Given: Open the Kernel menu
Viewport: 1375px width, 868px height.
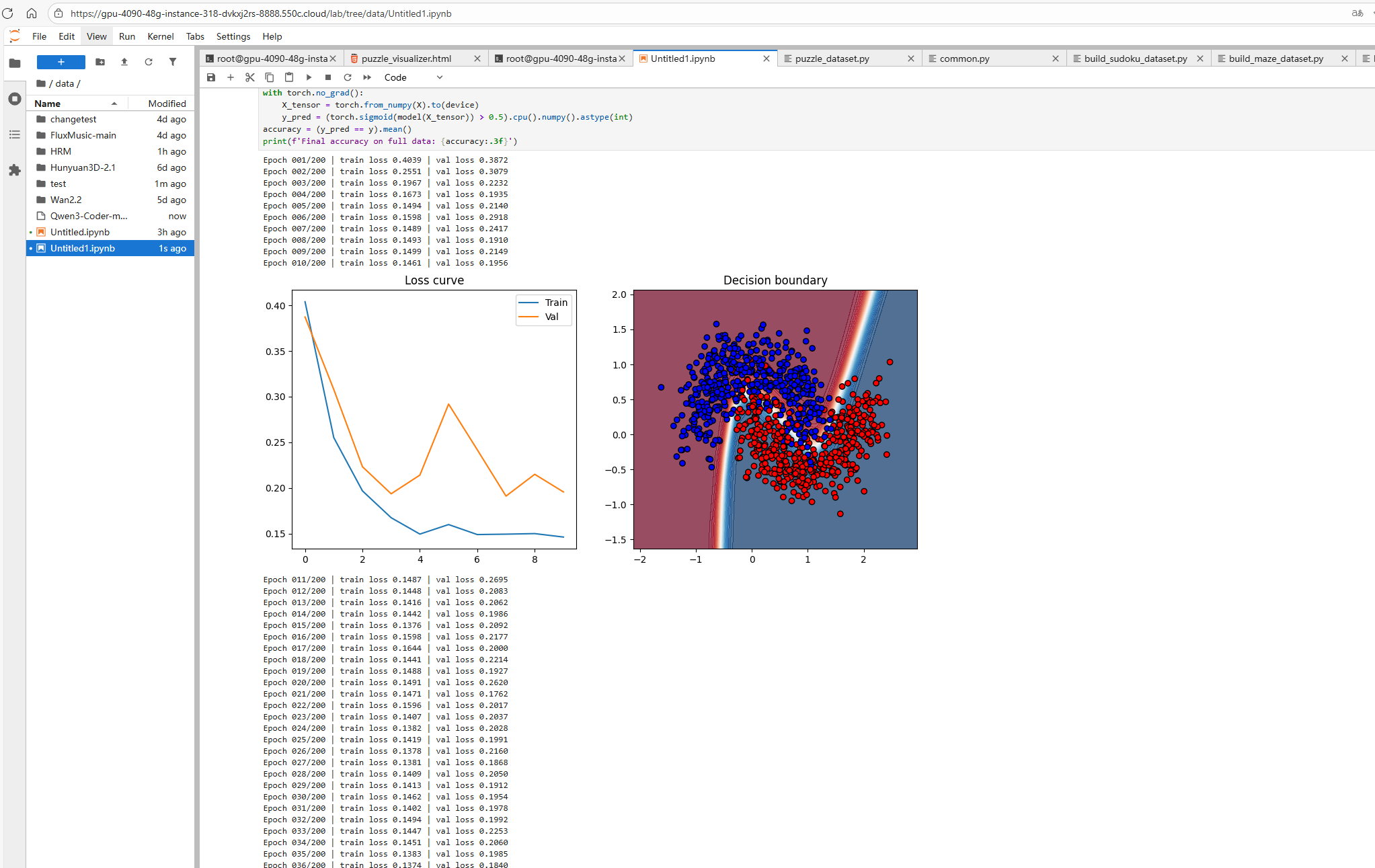Looking at the screenshot, I should (x=160, y=36).
